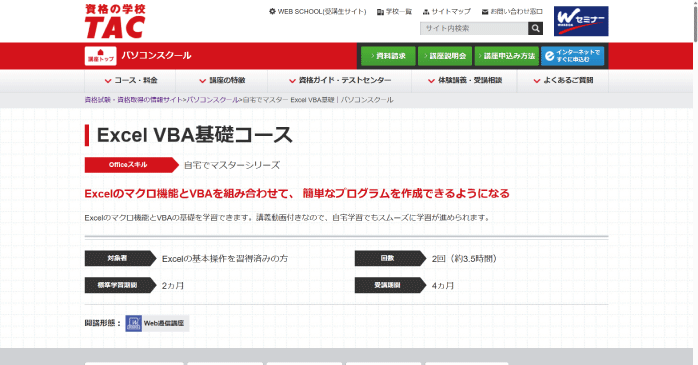Click the green 資料請求 button

click(388, 56)
